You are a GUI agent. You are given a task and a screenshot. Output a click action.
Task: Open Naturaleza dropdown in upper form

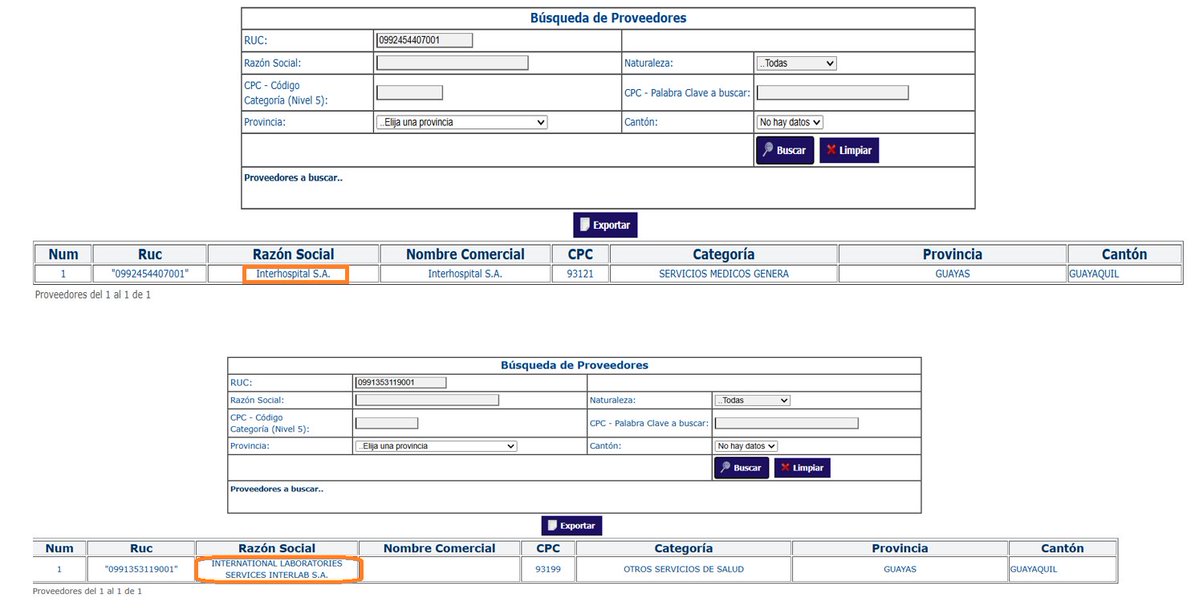click(x=796, y=63)
